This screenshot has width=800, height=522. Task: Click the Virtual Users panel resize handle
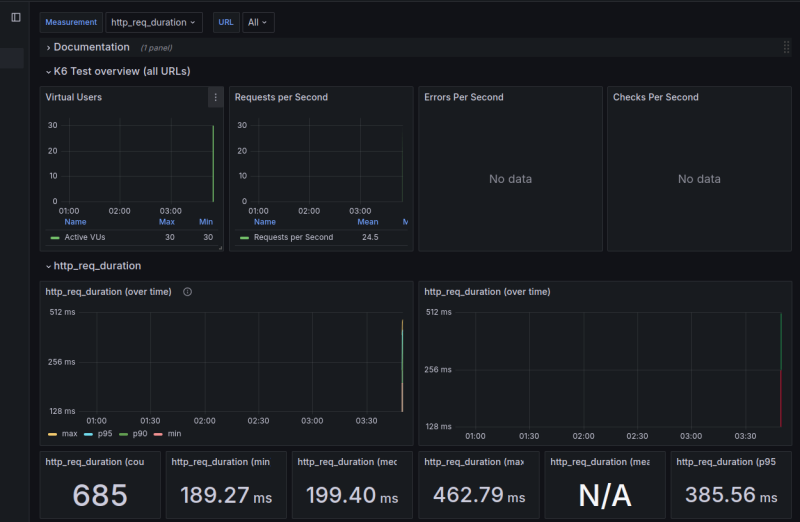(220, 247)
